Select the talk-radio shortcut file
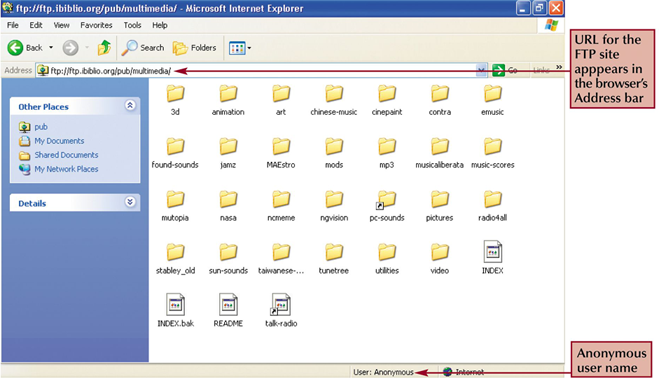 click(x=281, y=311)
